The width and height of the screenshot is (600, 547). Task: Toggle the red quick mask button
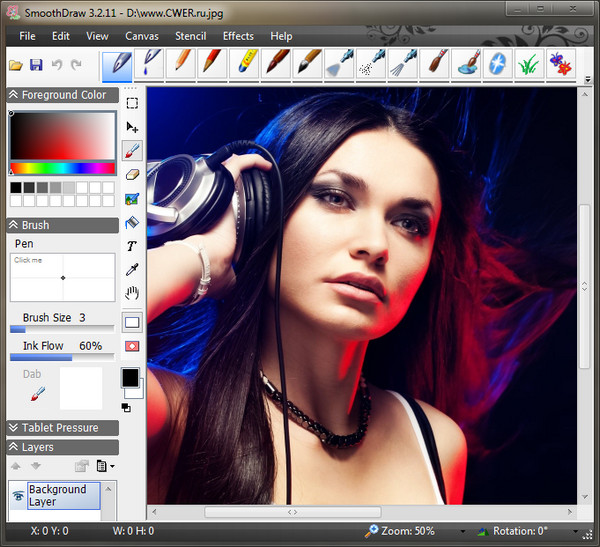click(132, 346)
